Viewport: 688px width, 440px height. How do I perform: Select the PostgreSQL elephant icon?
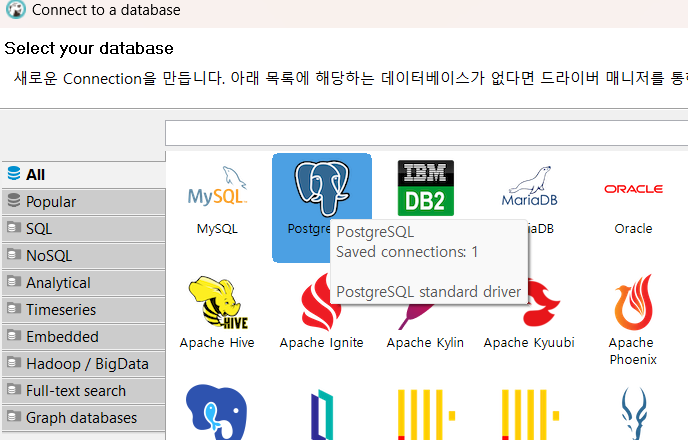pos(322,188)
